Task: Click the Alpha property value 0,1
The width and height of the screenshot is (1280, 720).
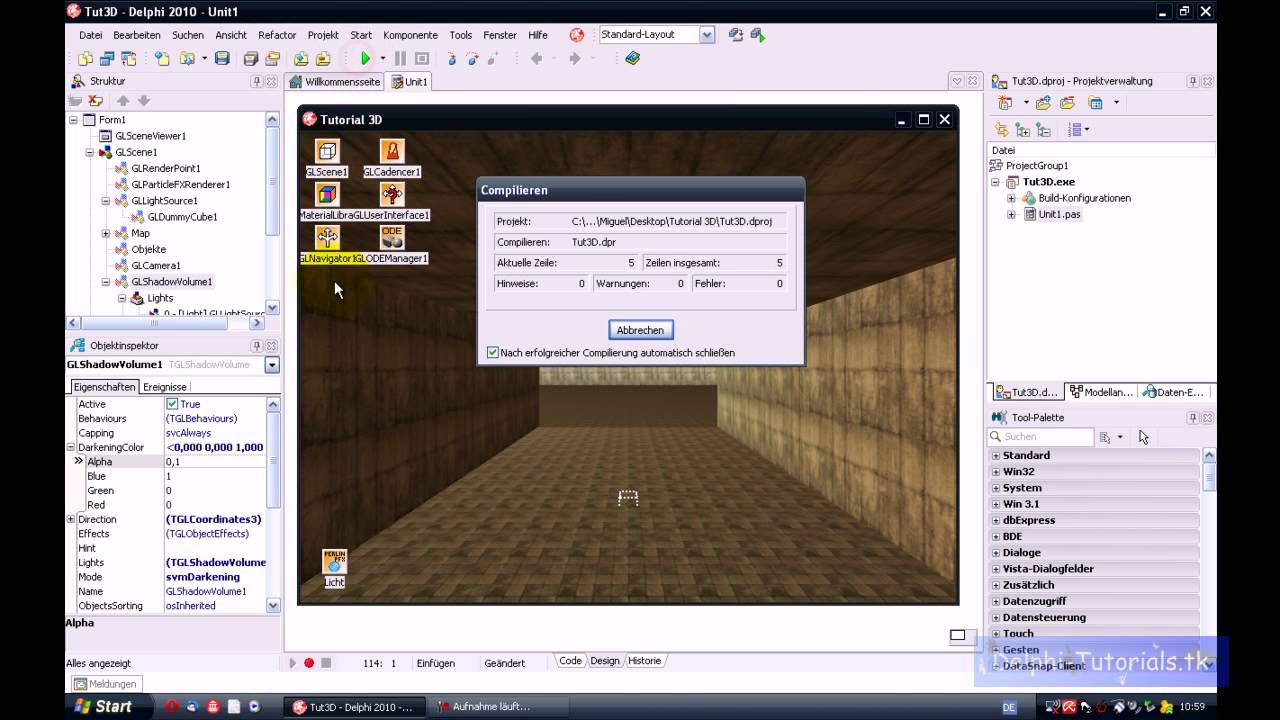Action: tap(215, 462)
